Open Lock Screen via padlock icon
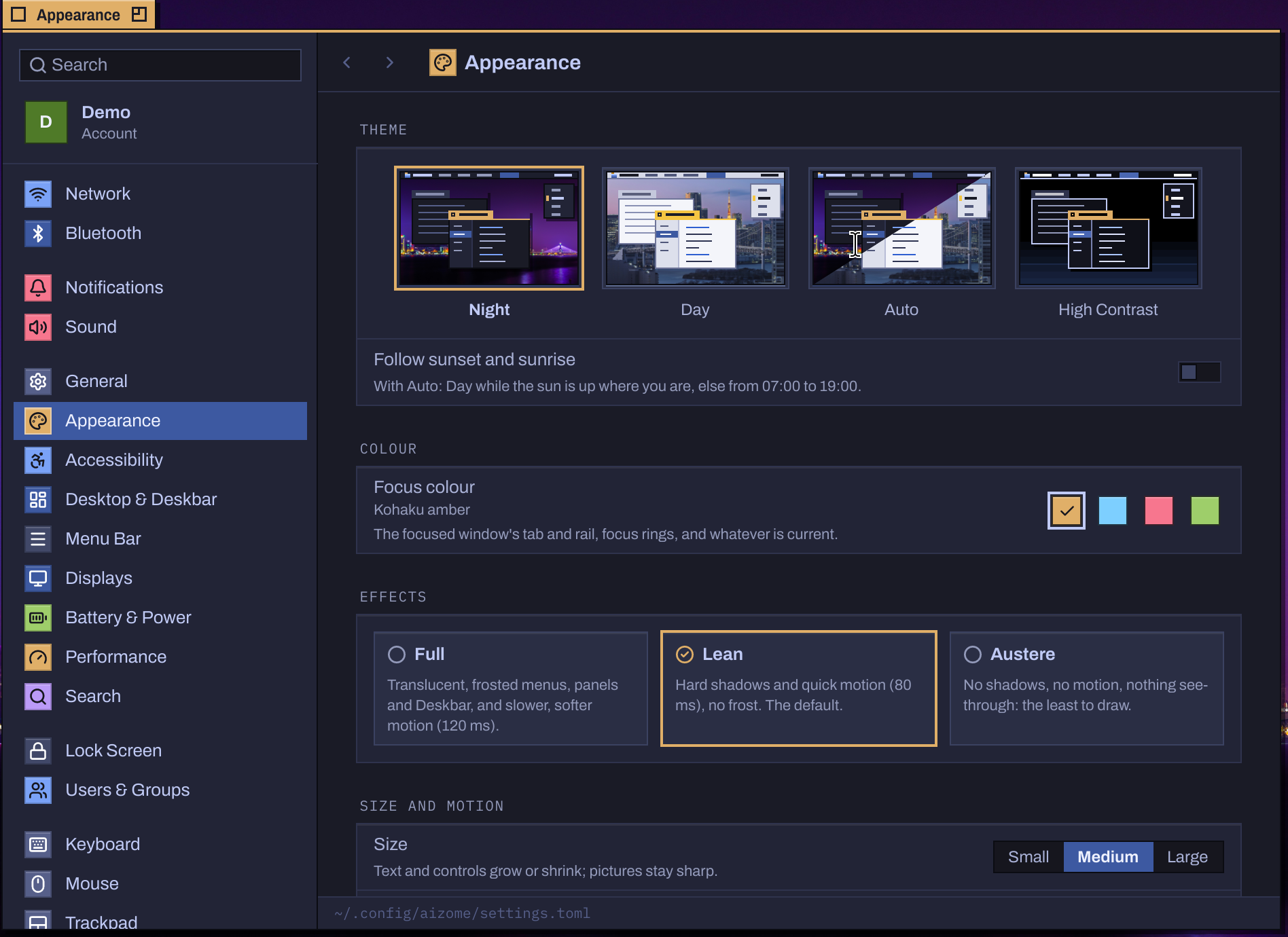 point(38,751)
